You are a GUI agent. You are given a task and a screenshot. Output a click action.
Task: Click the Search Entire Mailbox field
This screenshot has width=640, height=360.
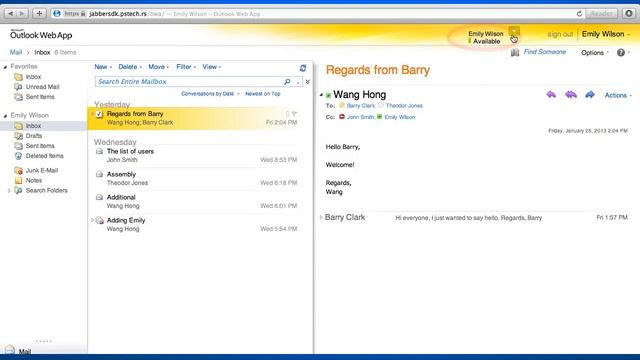(189, 82)
